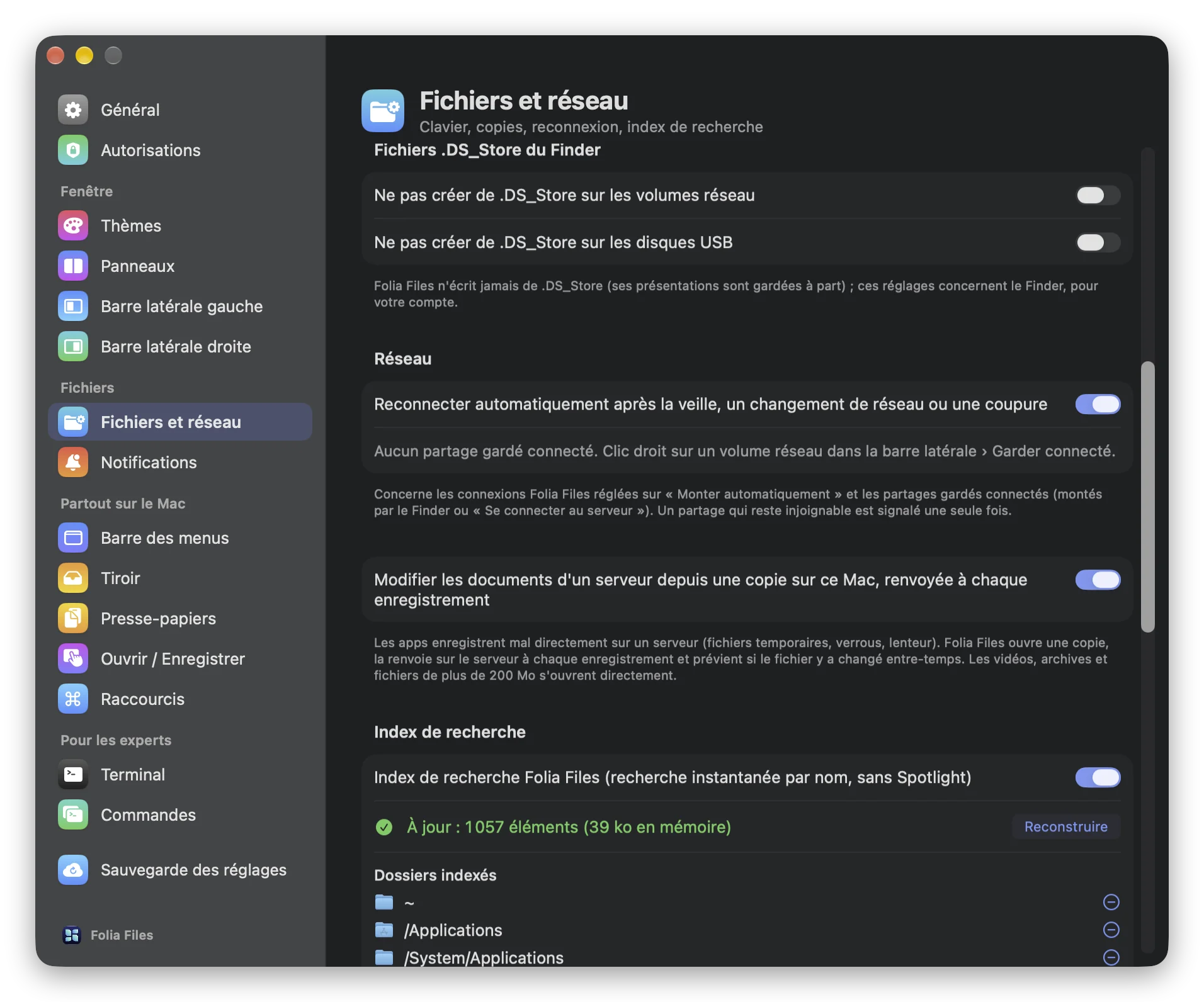Click the Folia Files logo icon

point(72,935)
